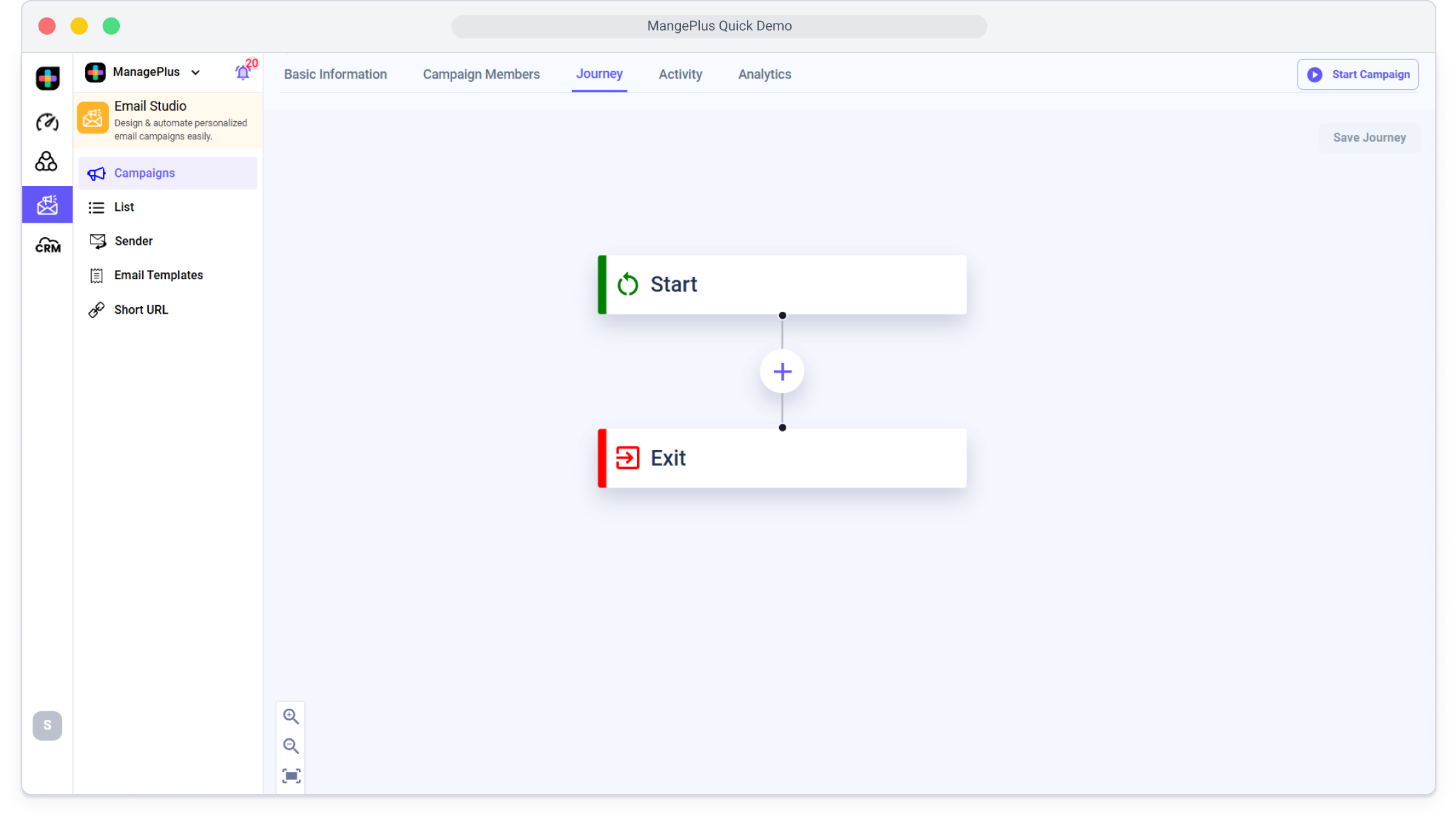This screenshot has height=820, width=1456.
Task: Switch to the Basic Information tab
Action: [335, 75]
